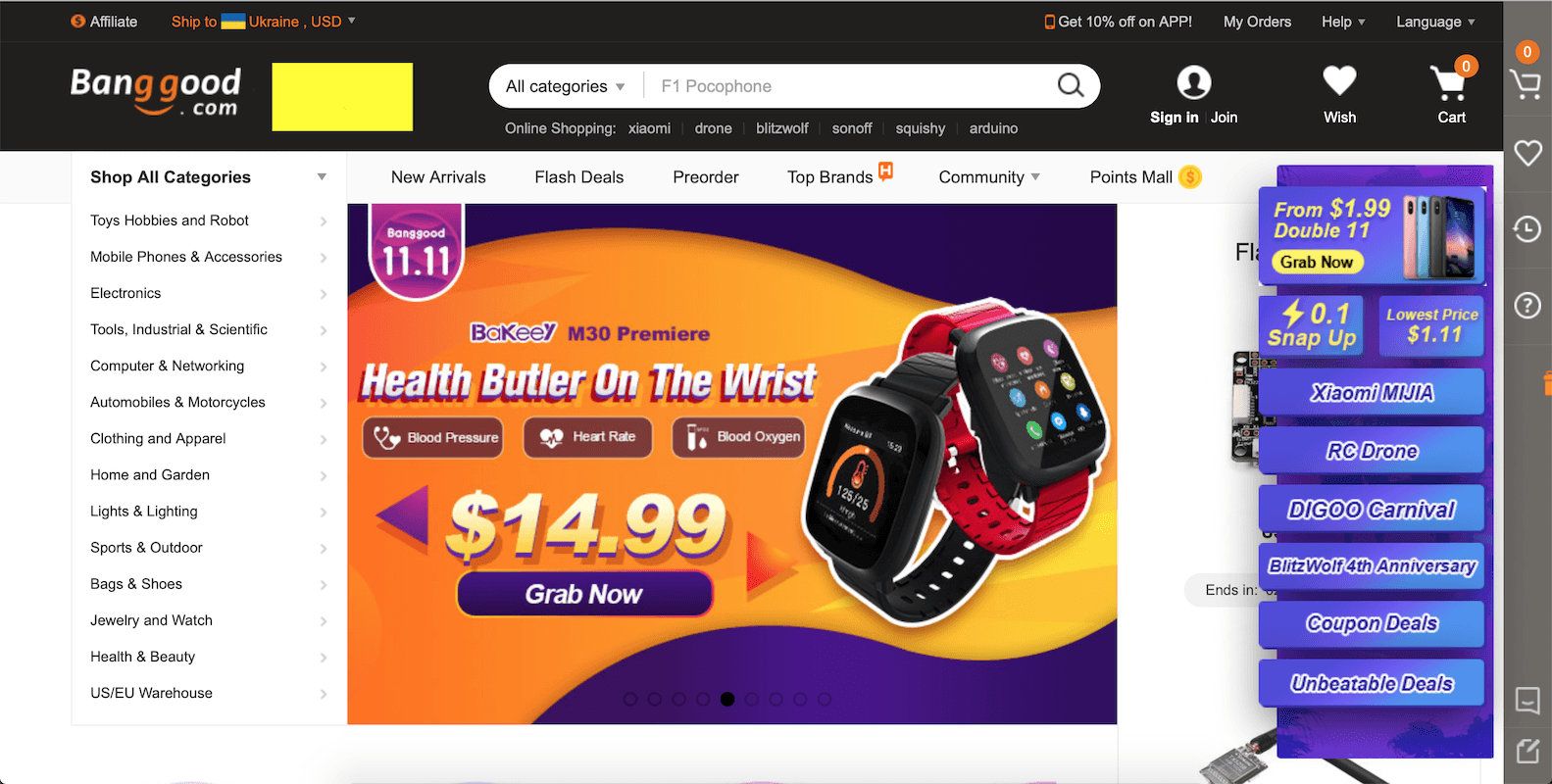Click the help question mark sidebar icon
This screenshot has width=1552, height=784.
pos(1527,305)
